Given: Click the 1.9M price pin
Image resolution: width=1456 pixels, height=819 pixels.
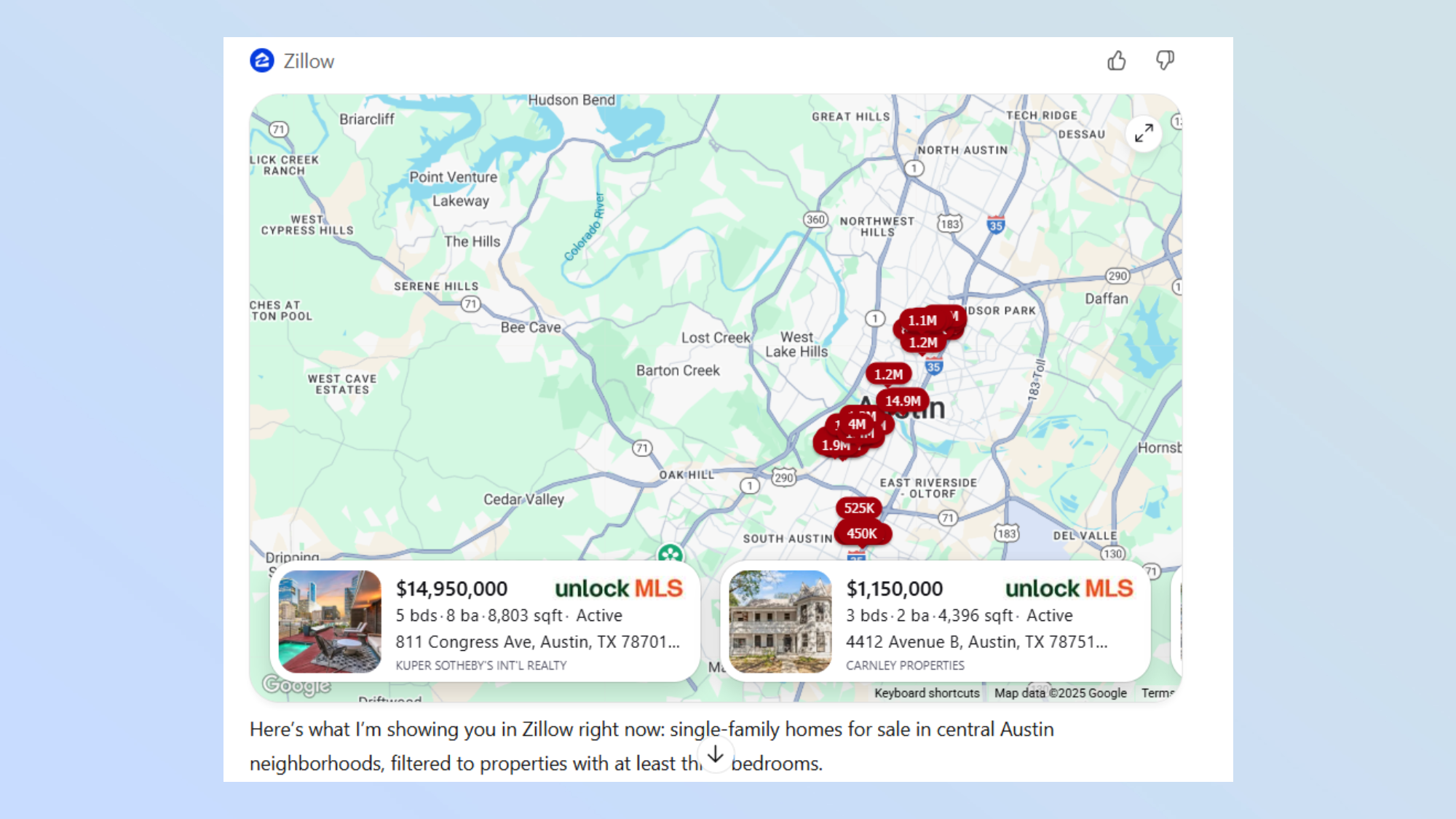Looking at the screenshot, I should 834,444.
